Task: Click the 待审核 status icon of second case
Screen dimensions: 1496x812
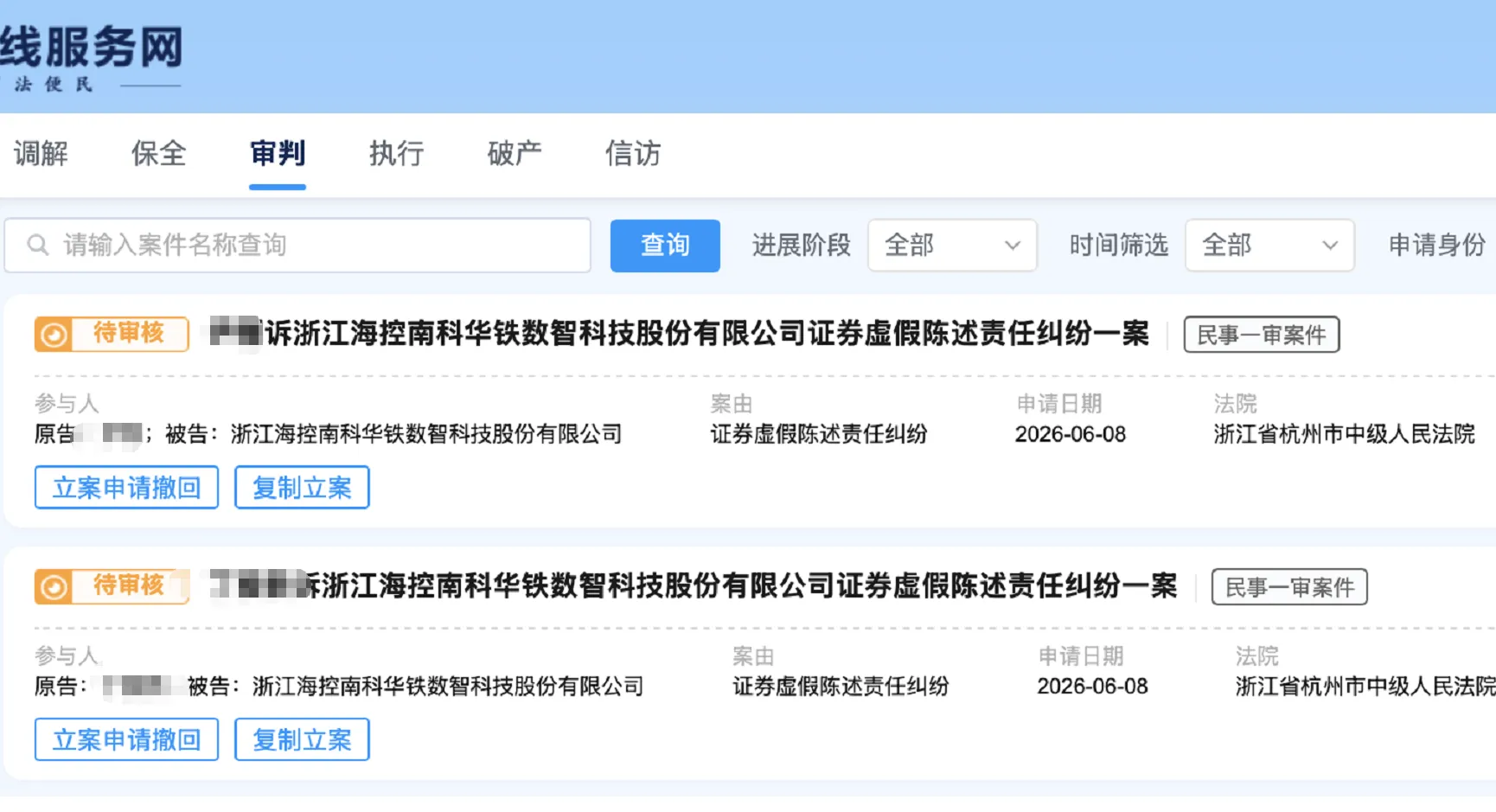Action: tap(54, 587)
